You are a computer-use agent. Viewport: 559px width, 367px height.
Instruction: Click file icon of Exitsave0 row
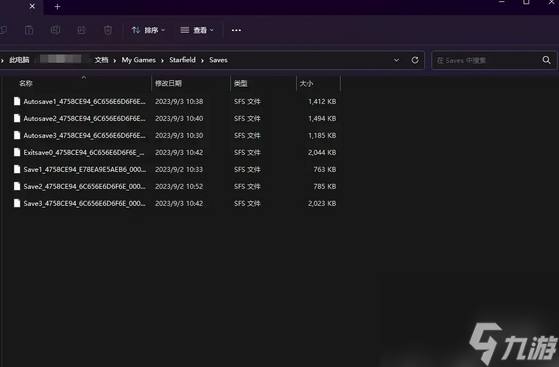click(17, 152)
